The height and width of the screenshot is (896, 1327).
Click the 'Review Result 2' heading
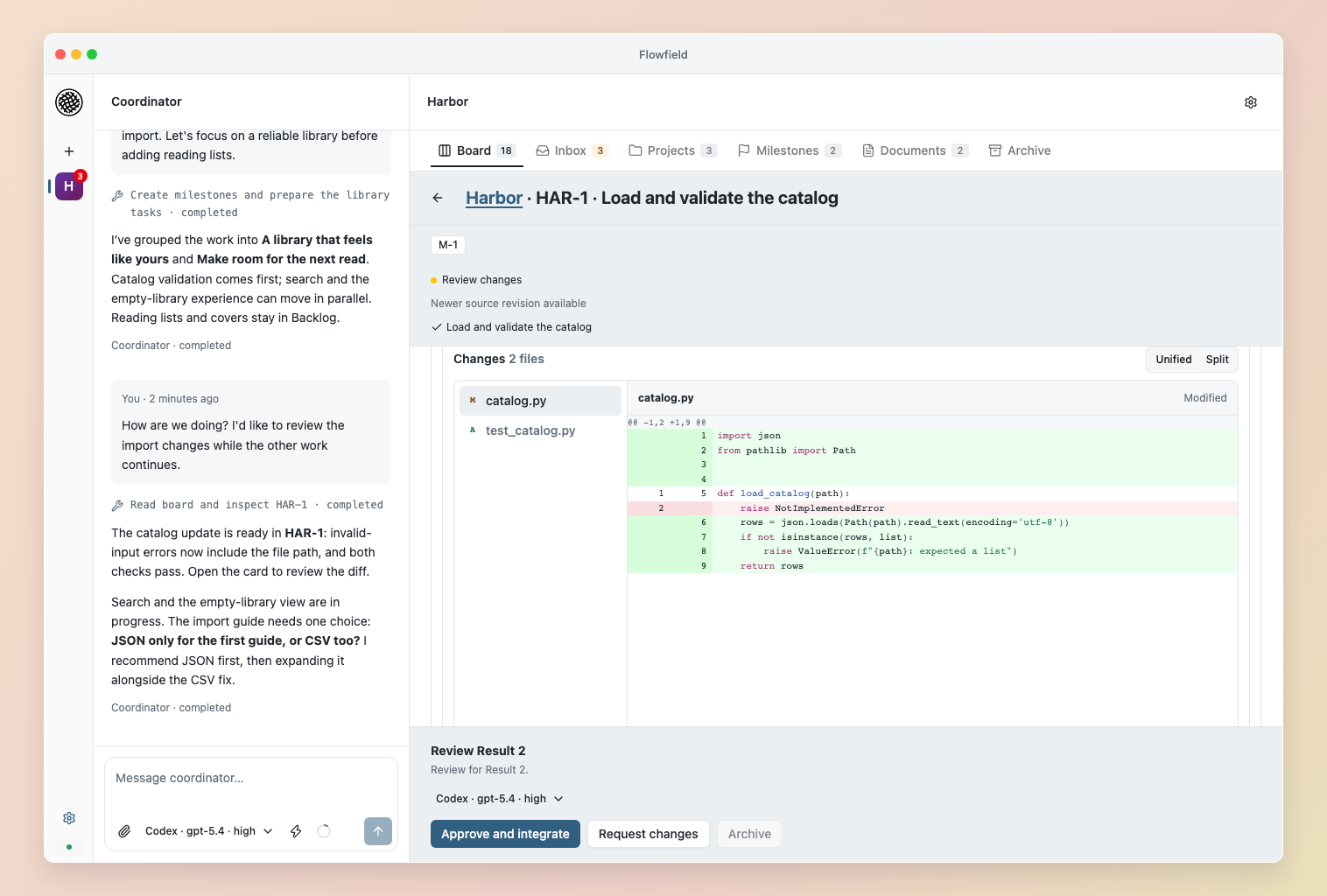pyautogui.click(x=478, y=751)
